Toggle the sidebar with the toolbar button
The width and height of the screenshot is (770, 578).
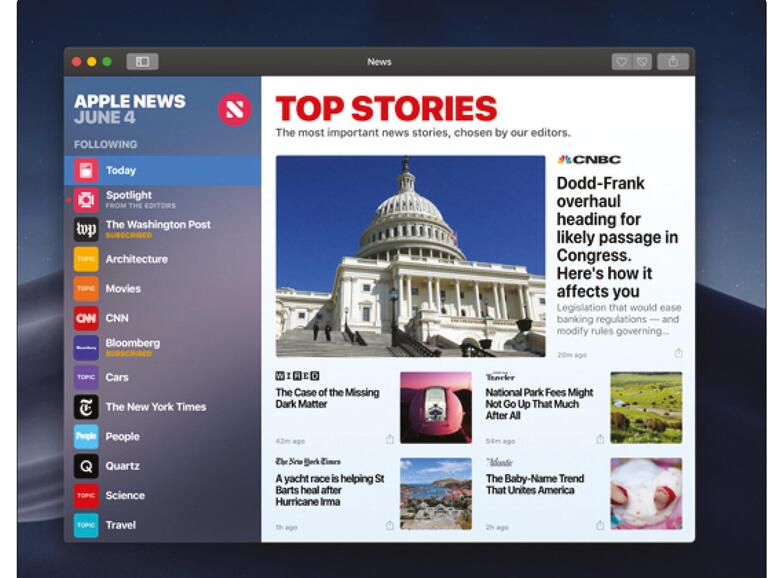pos(142,61)
